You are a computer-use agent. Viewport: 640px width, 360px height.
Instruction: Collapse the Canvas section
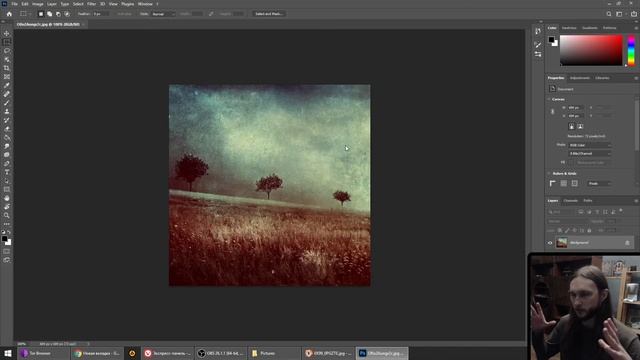click(549, 99)
